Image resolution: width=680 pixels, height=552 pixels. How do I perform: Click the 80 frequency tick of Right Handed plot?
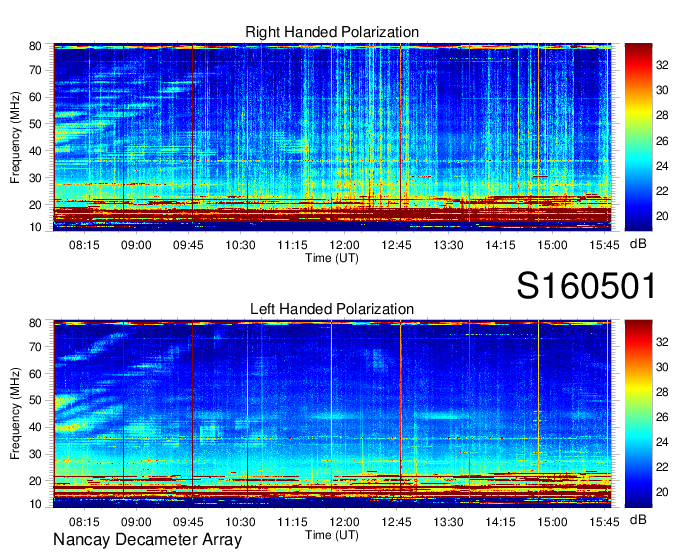[35, 46]
